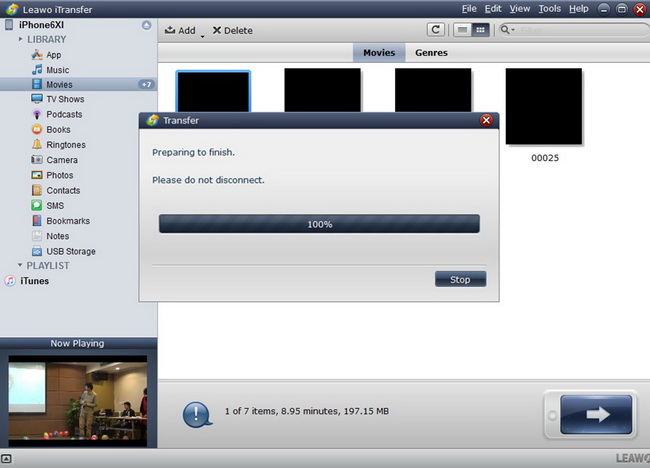Screen dimensions: 650x468
Task: Click the refresh button in toolbar
Action: coord(436,30)
